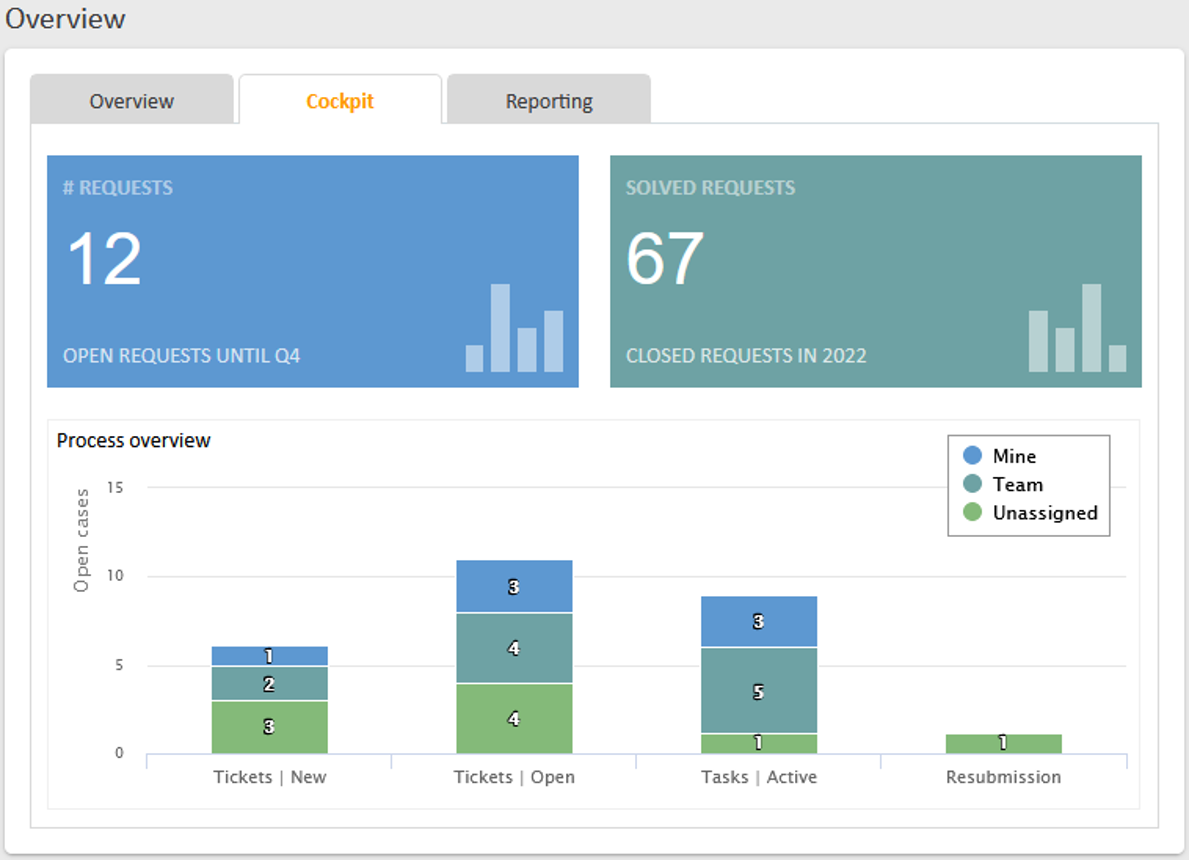
Task: Toggle the Team series in legend
Action: 1017,484
